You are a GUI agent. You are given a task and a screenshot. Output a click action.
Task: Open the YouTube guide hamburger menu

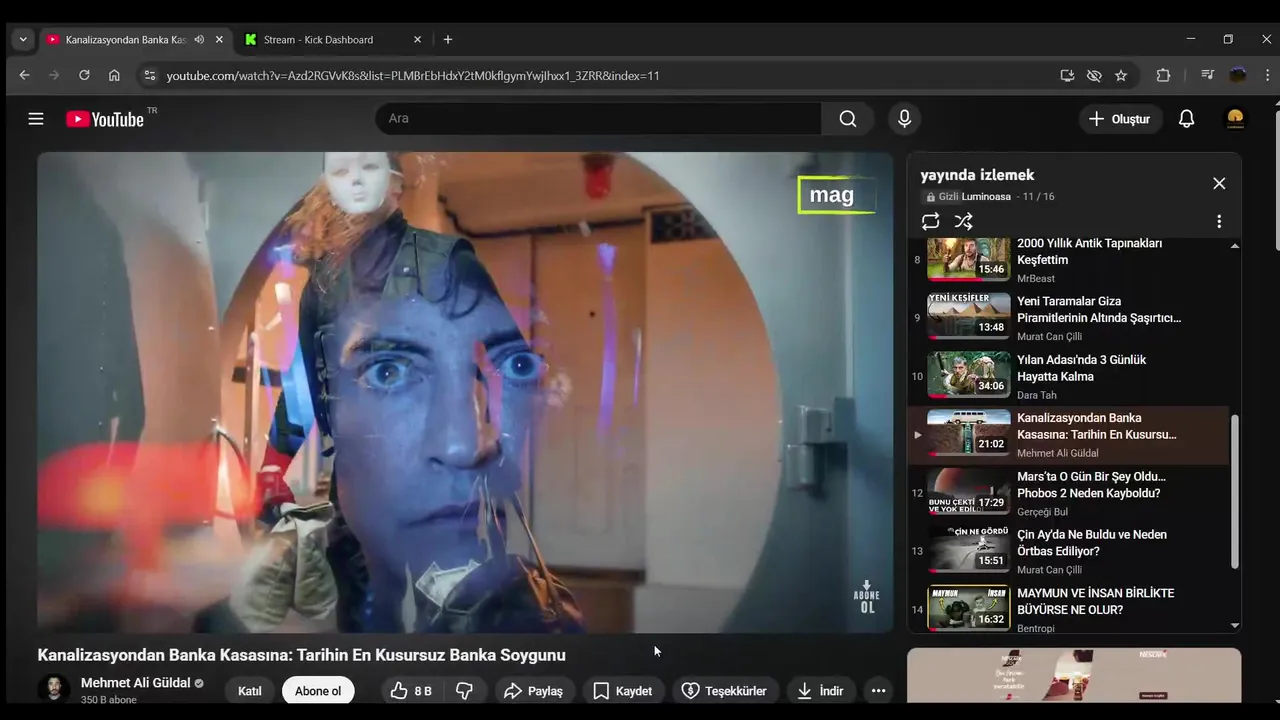(36, 119)
